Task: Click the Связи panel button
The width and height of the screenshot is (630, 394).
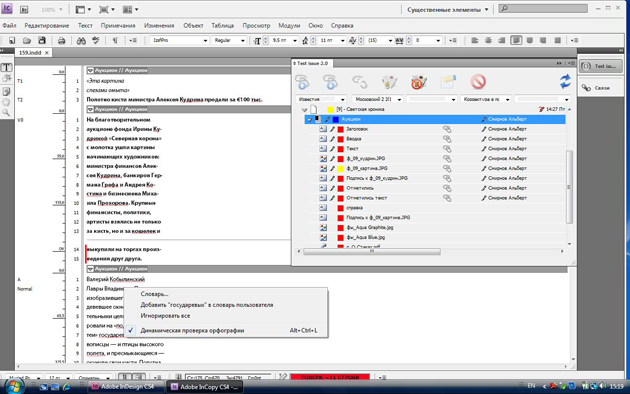Action: [601, 88]
